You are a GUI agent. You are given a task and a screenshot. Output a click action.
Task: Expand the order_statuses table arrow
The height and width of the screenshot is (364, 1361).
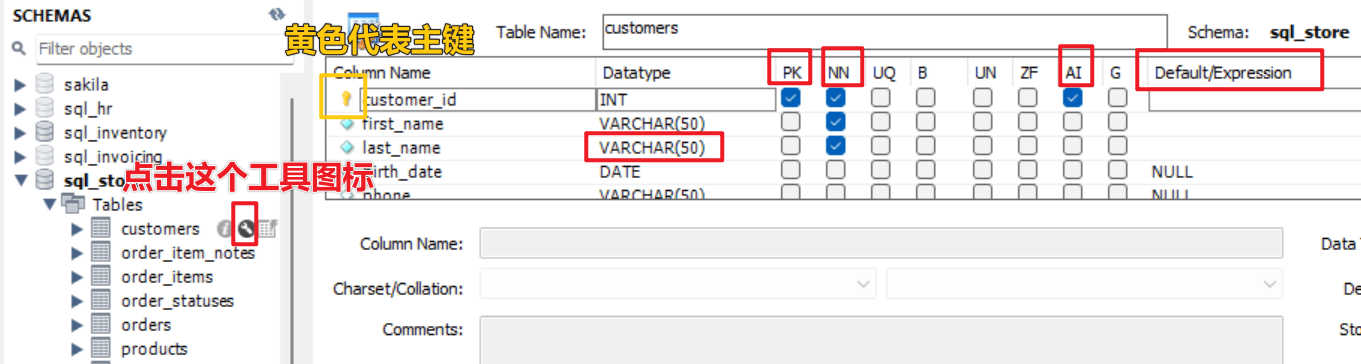point(77,301)
